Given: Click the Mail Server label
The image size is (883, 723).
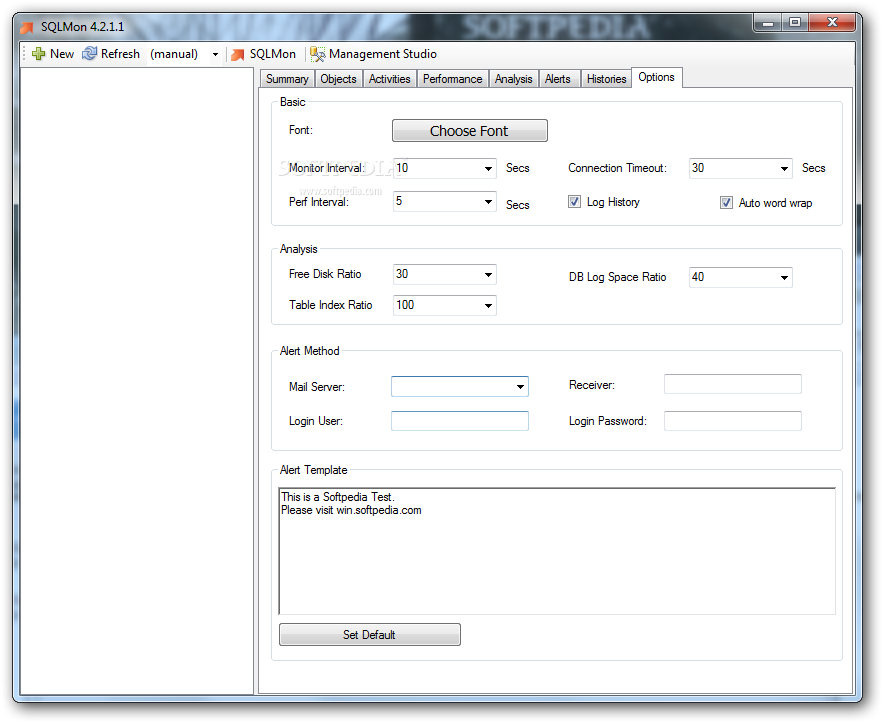Looking at the screenshot, I should click(x=316, y=387).
